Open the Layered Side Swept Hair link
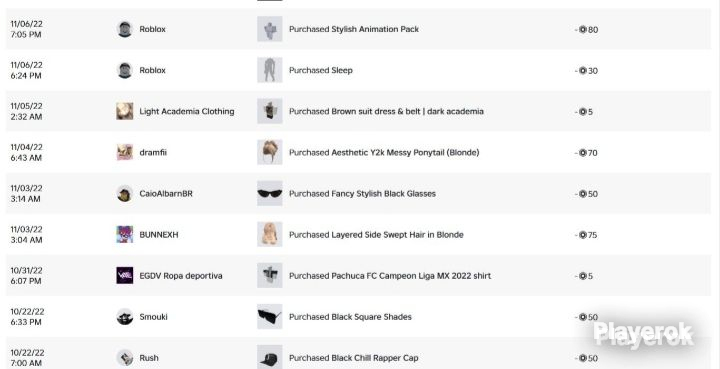 (376, 235)
